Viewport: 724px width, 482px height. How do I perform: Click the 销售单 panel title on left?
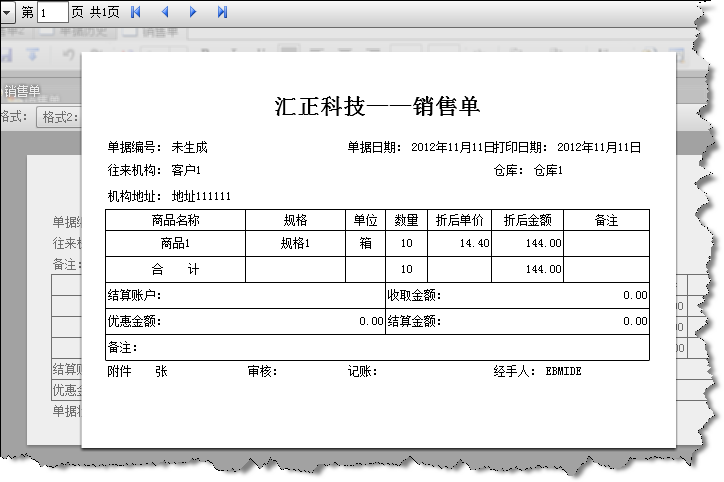(x=22, y=91)
